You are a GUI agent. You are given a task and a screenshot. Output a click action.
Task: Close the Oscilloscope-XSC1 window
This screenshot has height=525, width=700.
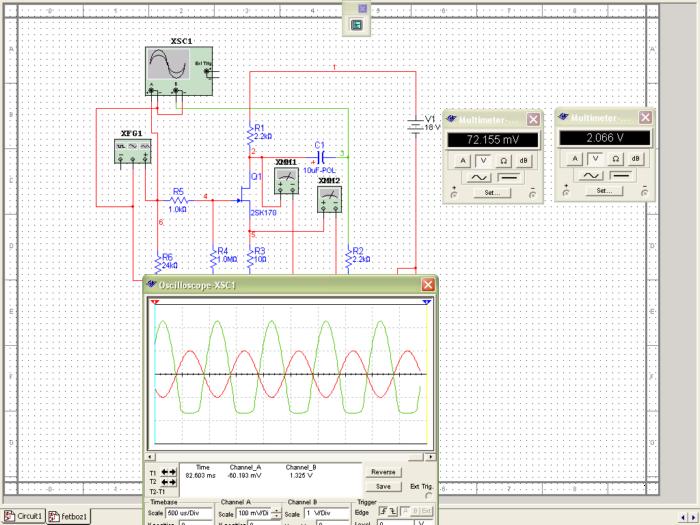tap(428, 285)
